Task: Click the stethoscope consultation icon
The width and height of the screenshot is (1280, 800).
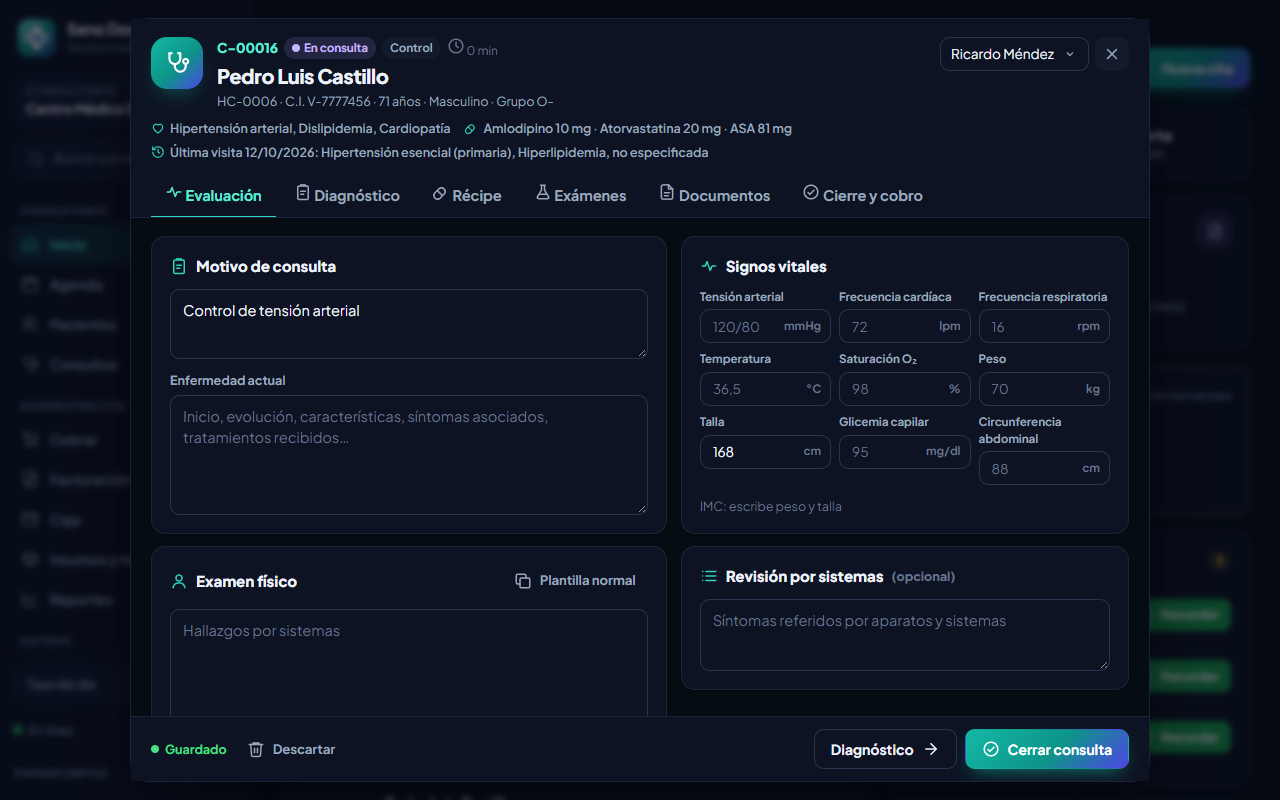Action: 177,63
